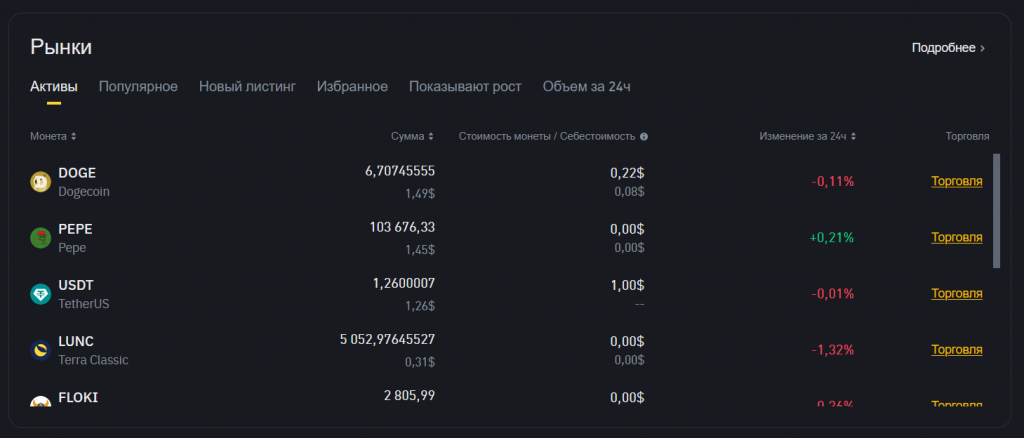The image size is (1024, 438).
Task: Switch to the Популярное tab
Action: pyautogui.click(x=138, y=86)
